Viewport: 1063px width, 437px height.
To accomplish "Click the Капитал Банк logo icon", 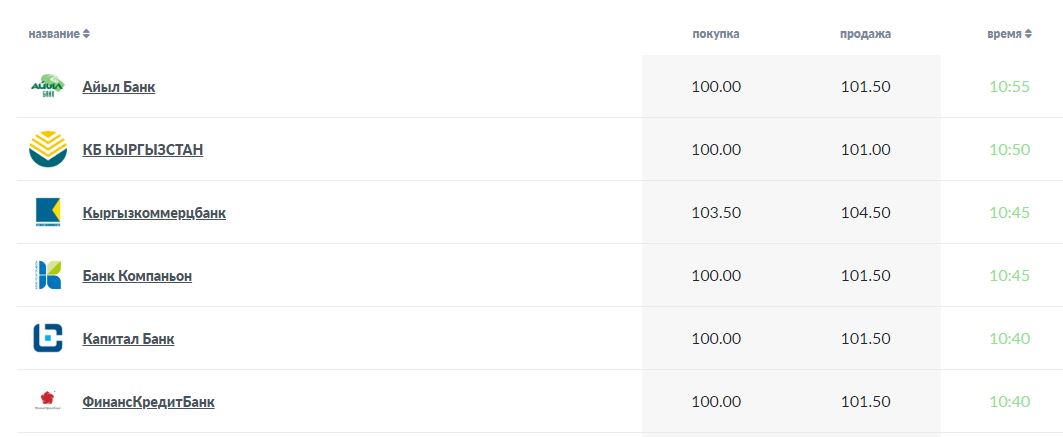I will (47, 338).
